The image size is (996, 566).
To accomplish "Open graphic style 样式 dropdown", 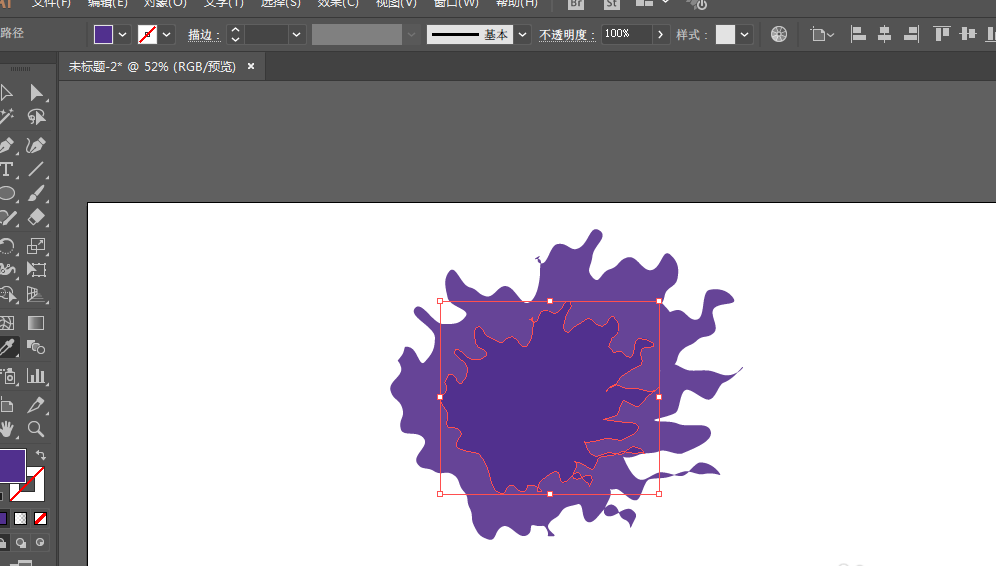I will coord(744,34).
